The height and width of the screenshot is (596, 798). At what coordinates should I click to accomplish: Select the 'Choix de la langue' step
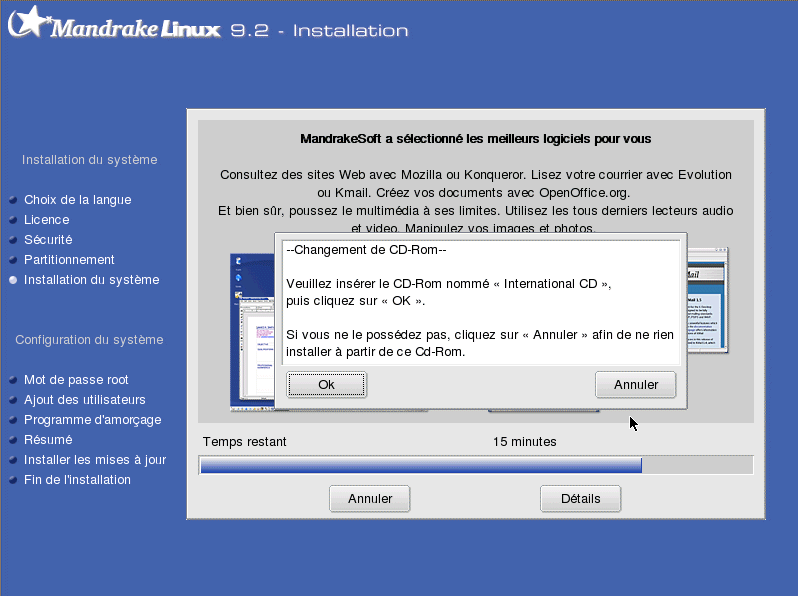click(x=77, y=200)
